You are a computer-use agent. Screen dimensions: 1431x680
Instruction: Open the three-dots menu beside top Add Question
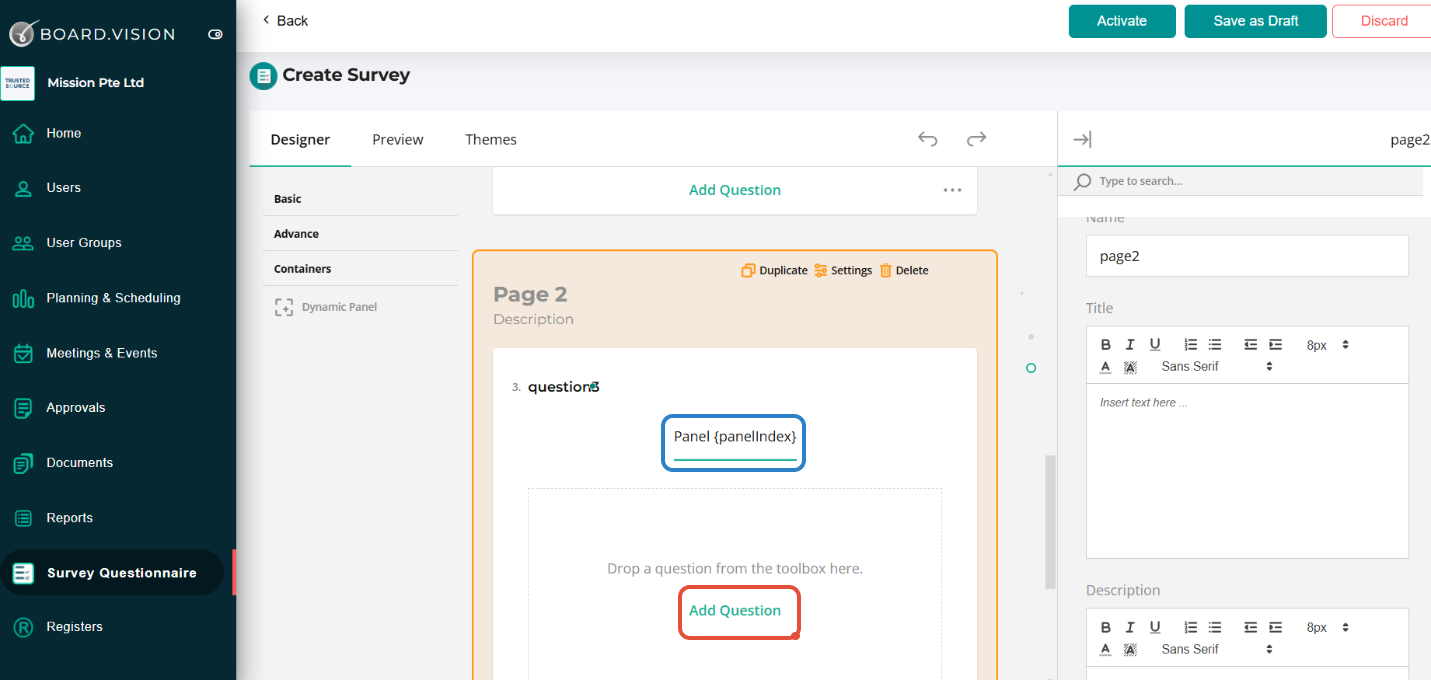point(952,190)
